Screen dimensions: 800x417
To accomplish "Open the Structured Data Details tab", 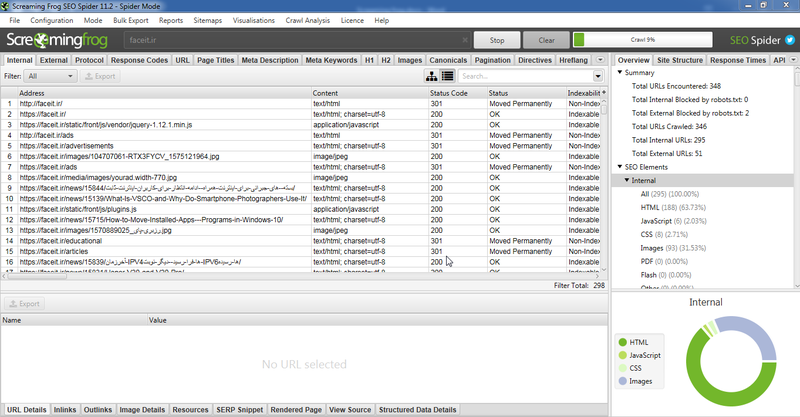I will coord(417,410).
